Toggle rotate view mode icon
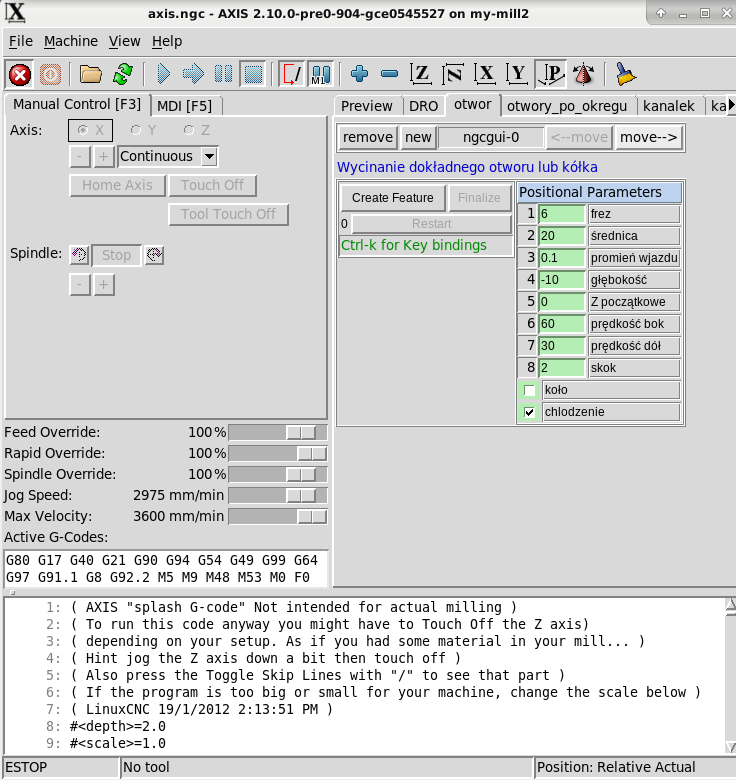Image resolution: width=736 pixels, height=780 pixels. [x=584, y=75]
